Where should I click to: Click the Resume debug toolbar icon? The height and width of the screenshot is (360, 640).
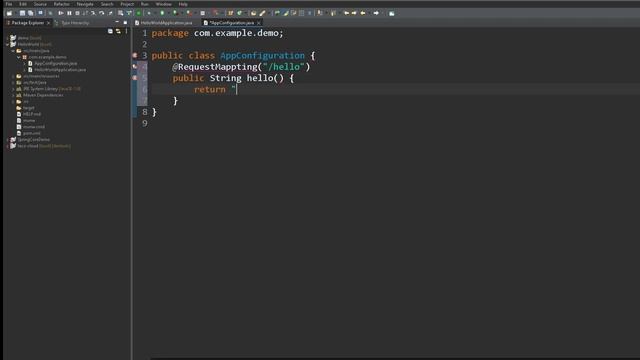click(x=61, y=13)
